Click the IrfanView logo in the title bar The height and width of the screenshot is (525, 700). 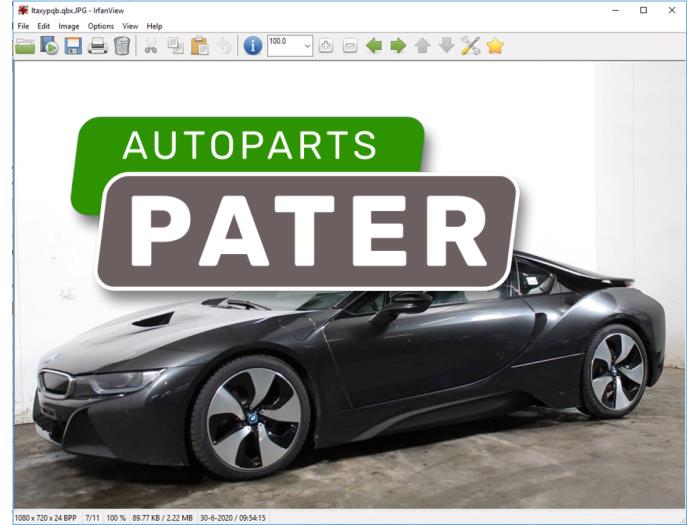click(x=23, y=10)
